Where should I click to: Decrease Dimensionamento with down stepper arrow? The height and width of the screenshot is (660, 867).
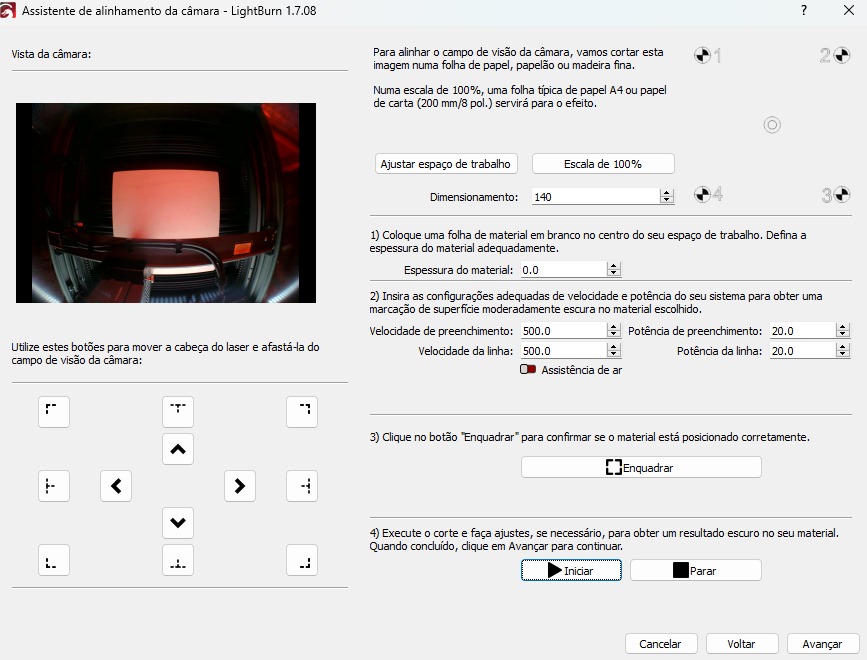(667, 200)
